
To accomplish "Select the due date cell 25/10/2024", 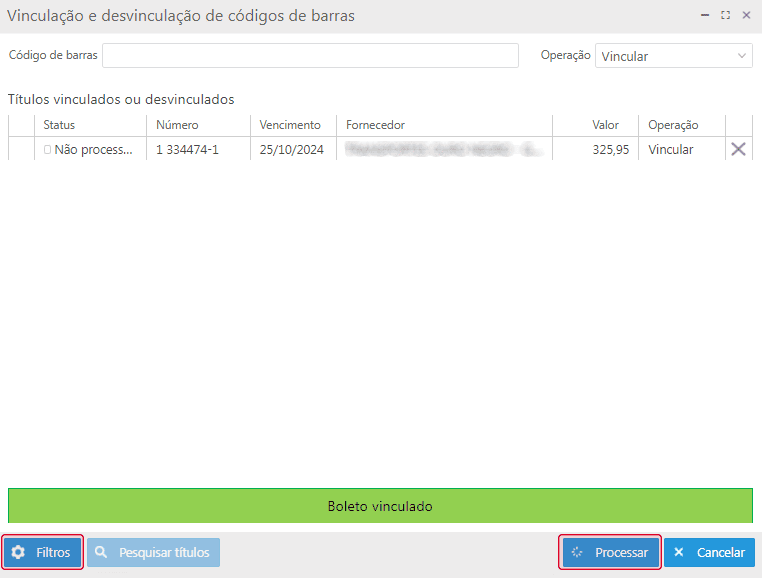I will (x=291, y=150).
